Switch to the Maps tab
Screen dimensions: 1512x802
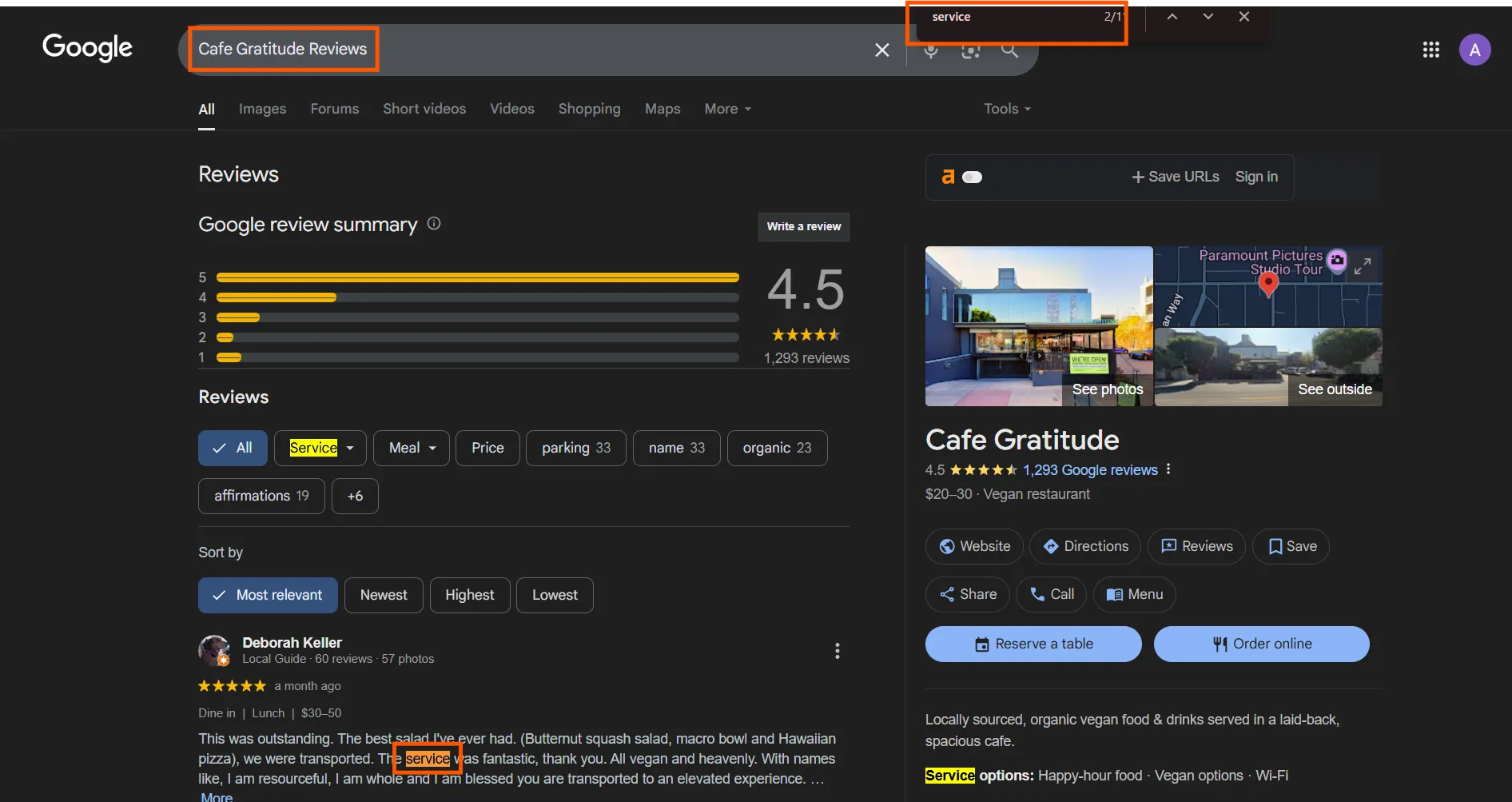[x=662, y=109]
